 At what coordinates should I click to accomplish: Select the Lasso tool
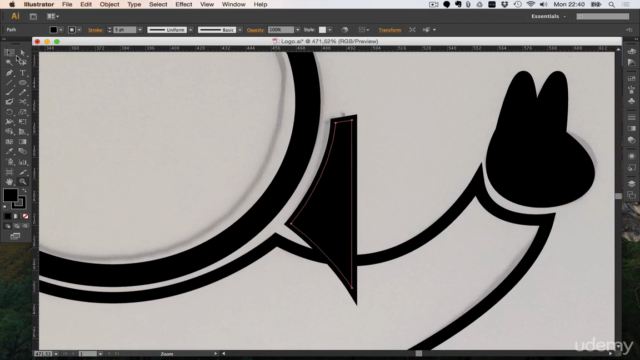point(22,62)
